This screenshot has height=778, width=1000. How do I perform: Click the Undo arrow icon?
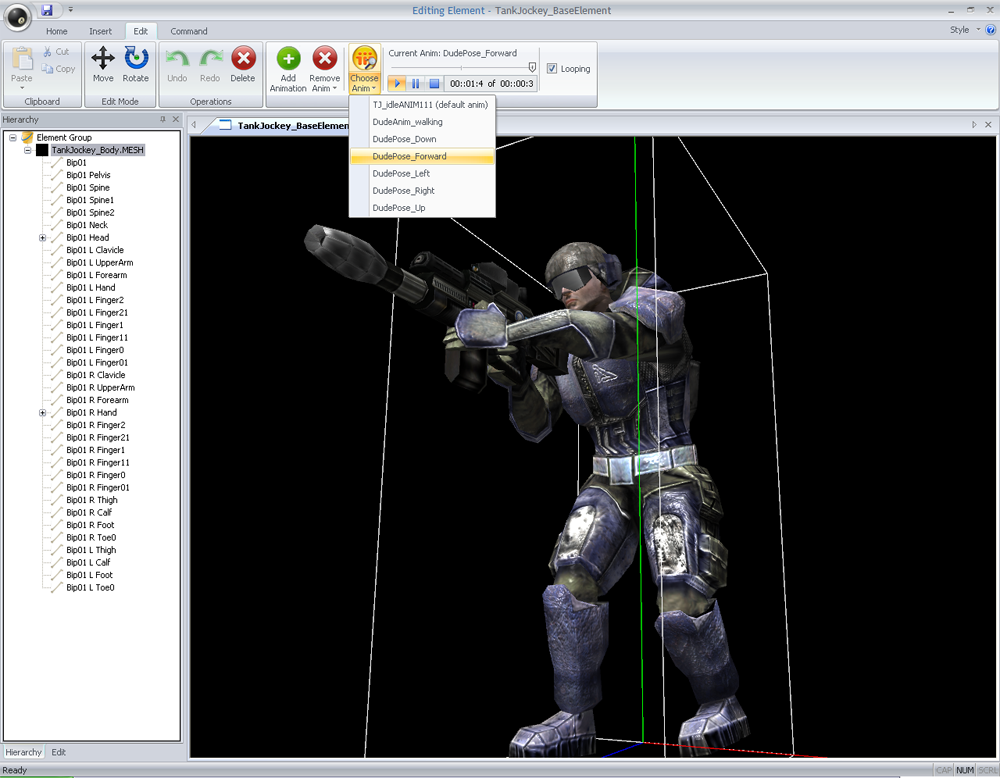tap(177, 59)
